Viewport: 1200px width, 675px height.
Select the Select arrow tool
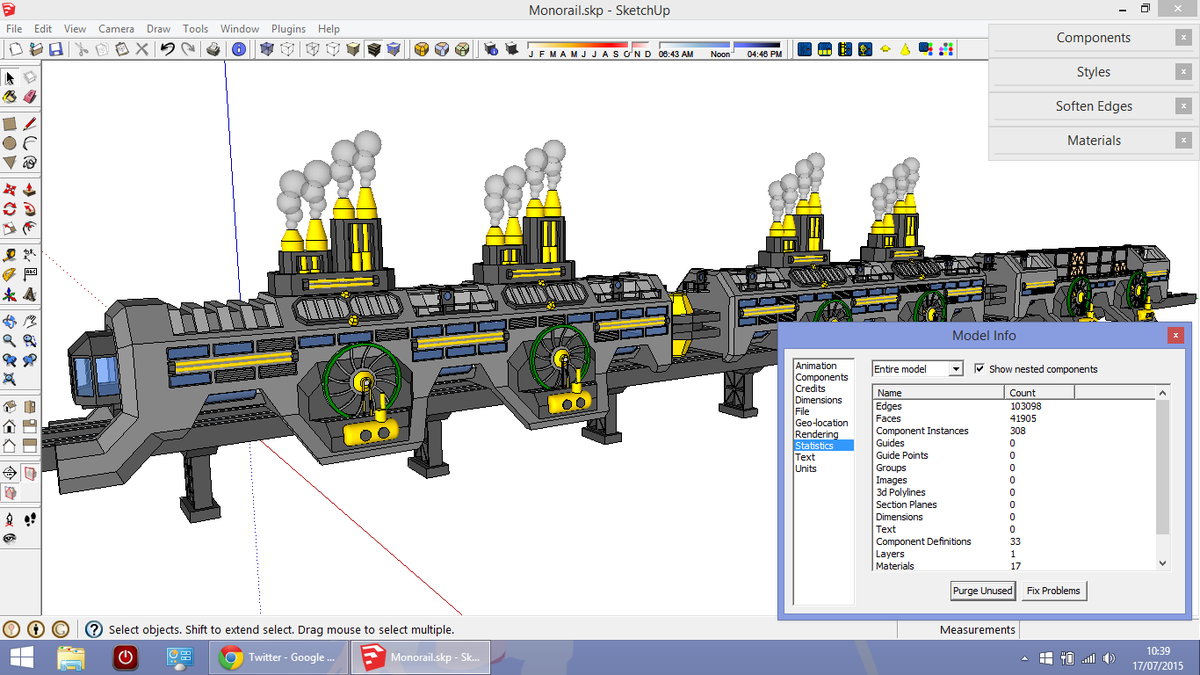click(9, 78)
